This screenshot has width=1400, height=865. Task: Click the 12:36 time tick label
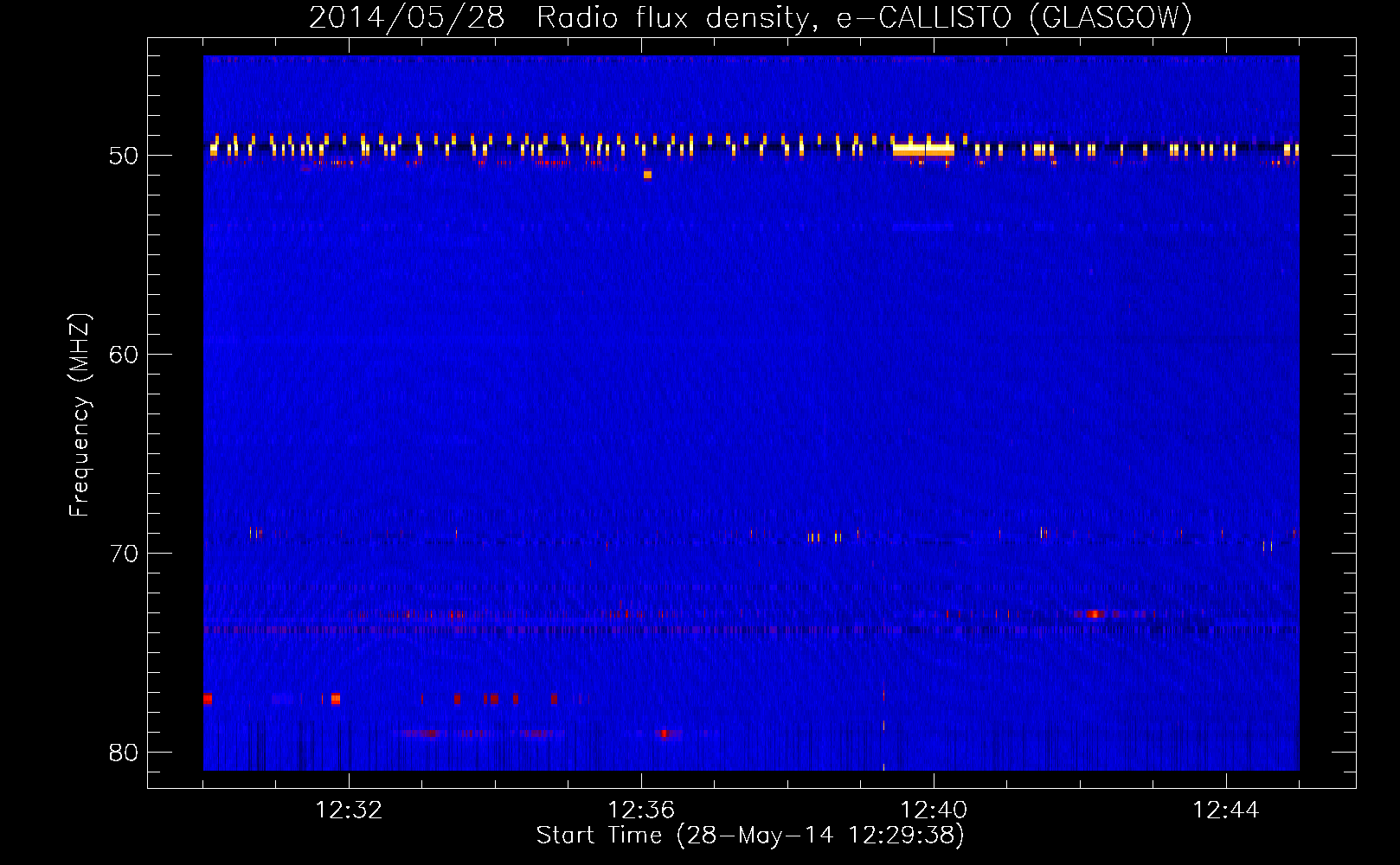pyautogui.click(x=641, y=811)
